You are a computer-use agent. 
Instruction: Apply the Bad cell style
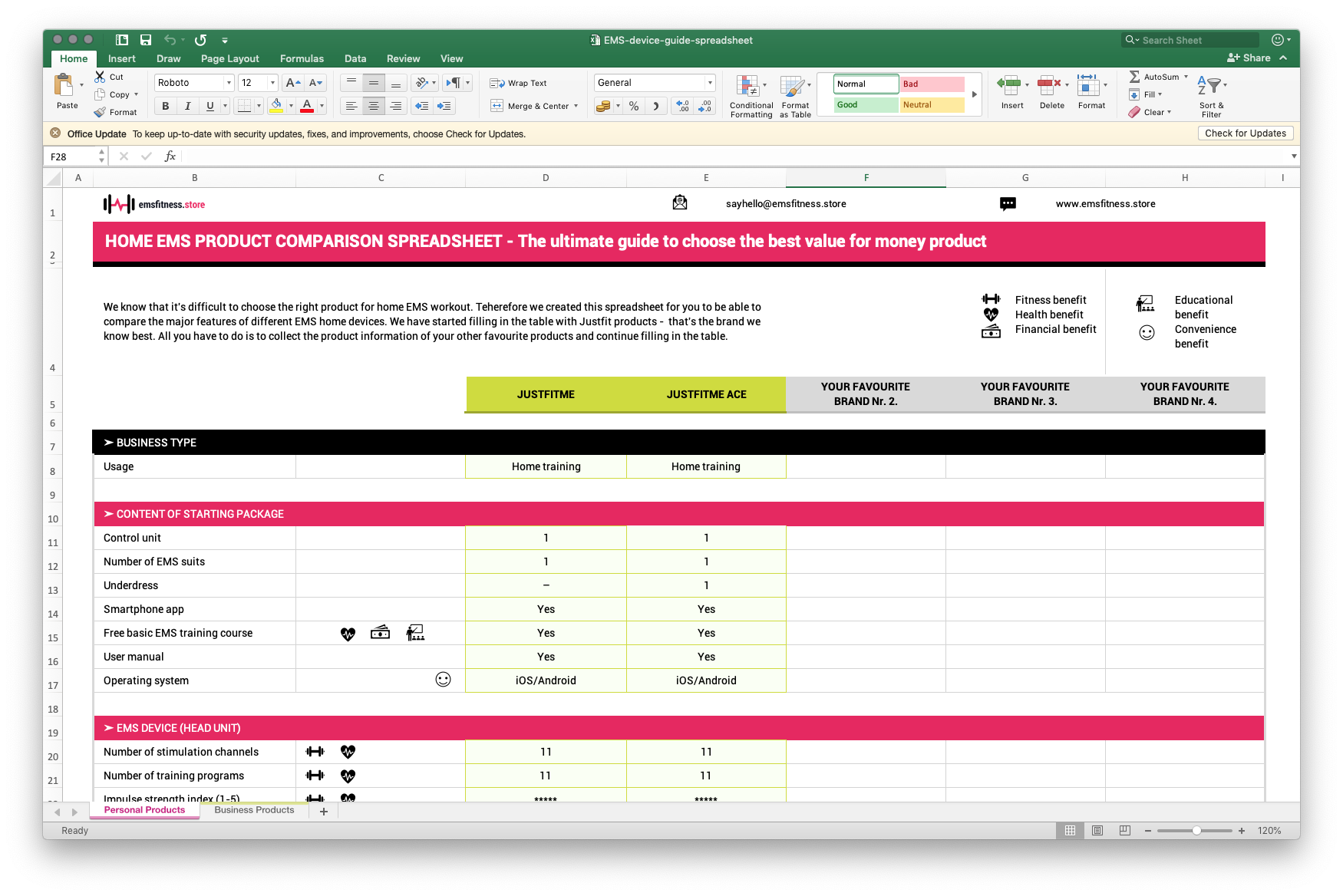[932, 84]
